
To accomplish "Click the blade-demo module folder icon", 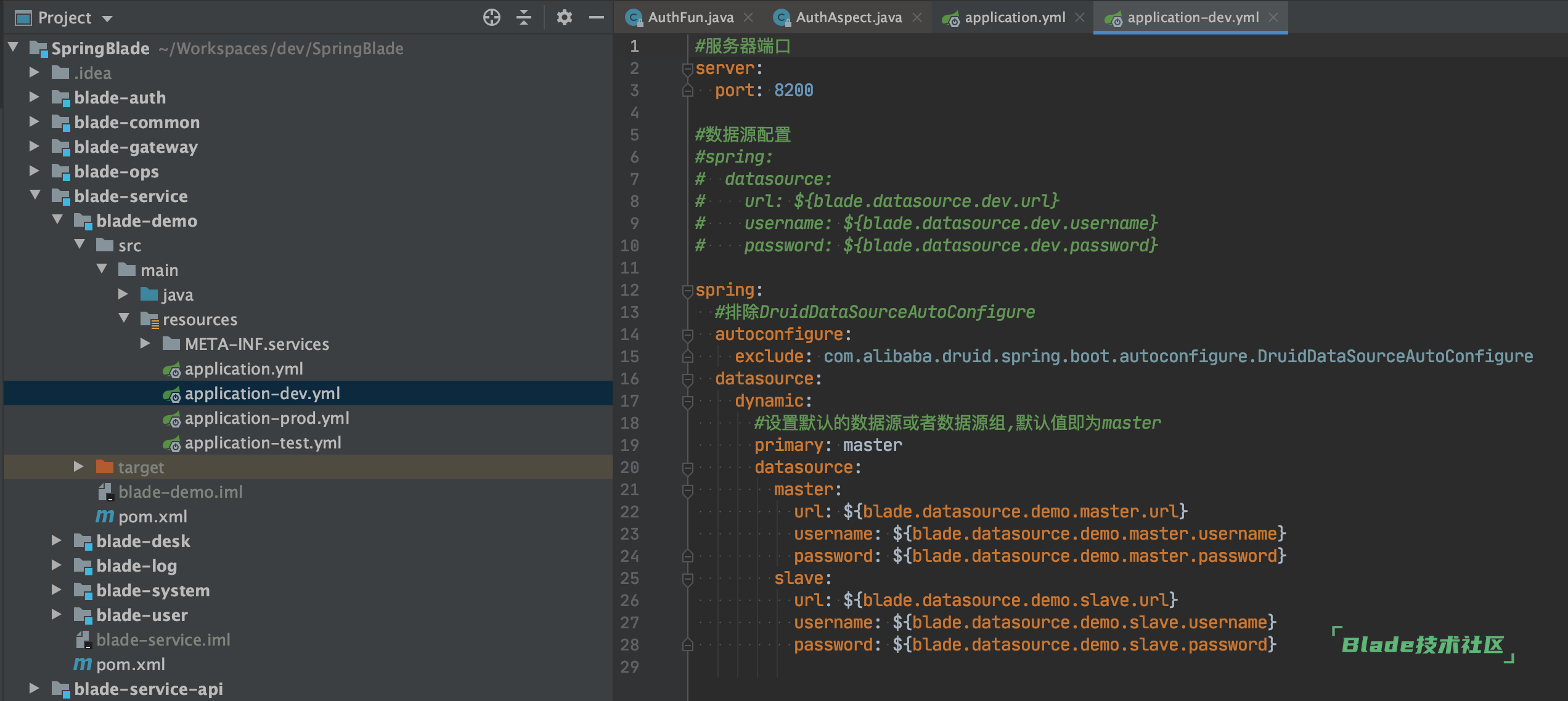I will [83, 221].
